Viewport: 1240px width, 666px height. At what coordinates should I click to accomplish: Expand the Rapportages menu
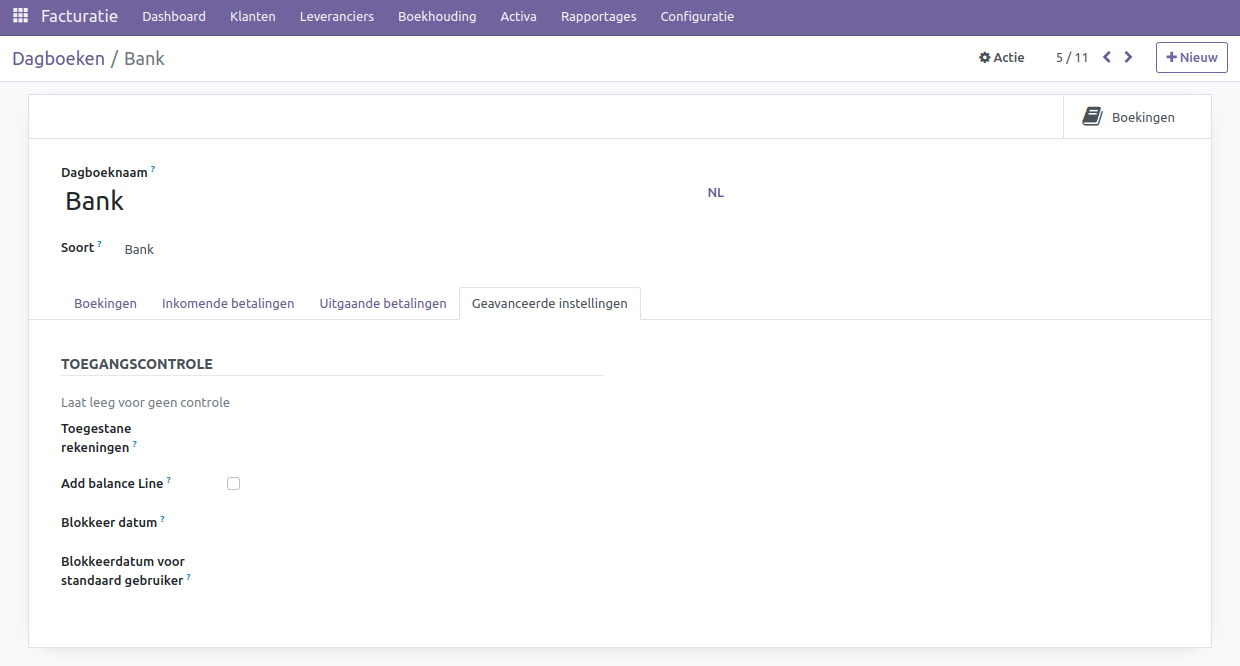[x=598, y=17]
